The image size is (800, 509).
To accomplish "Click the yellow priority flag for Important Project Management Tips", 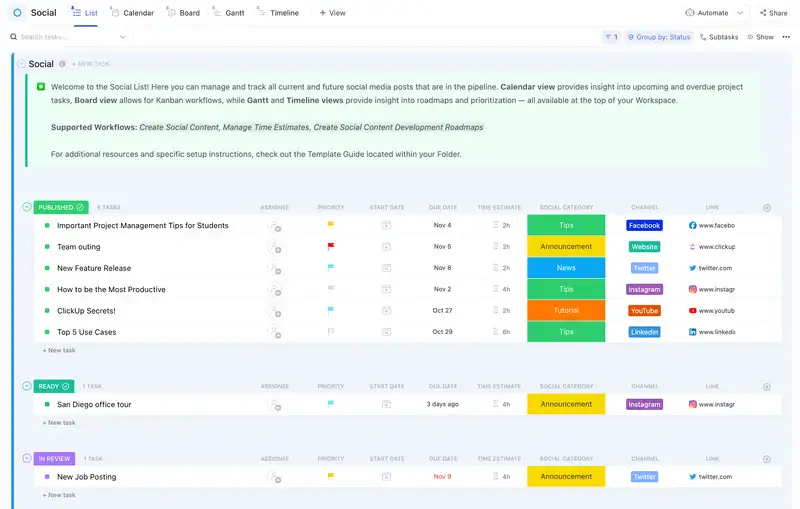I will point(331,225).
